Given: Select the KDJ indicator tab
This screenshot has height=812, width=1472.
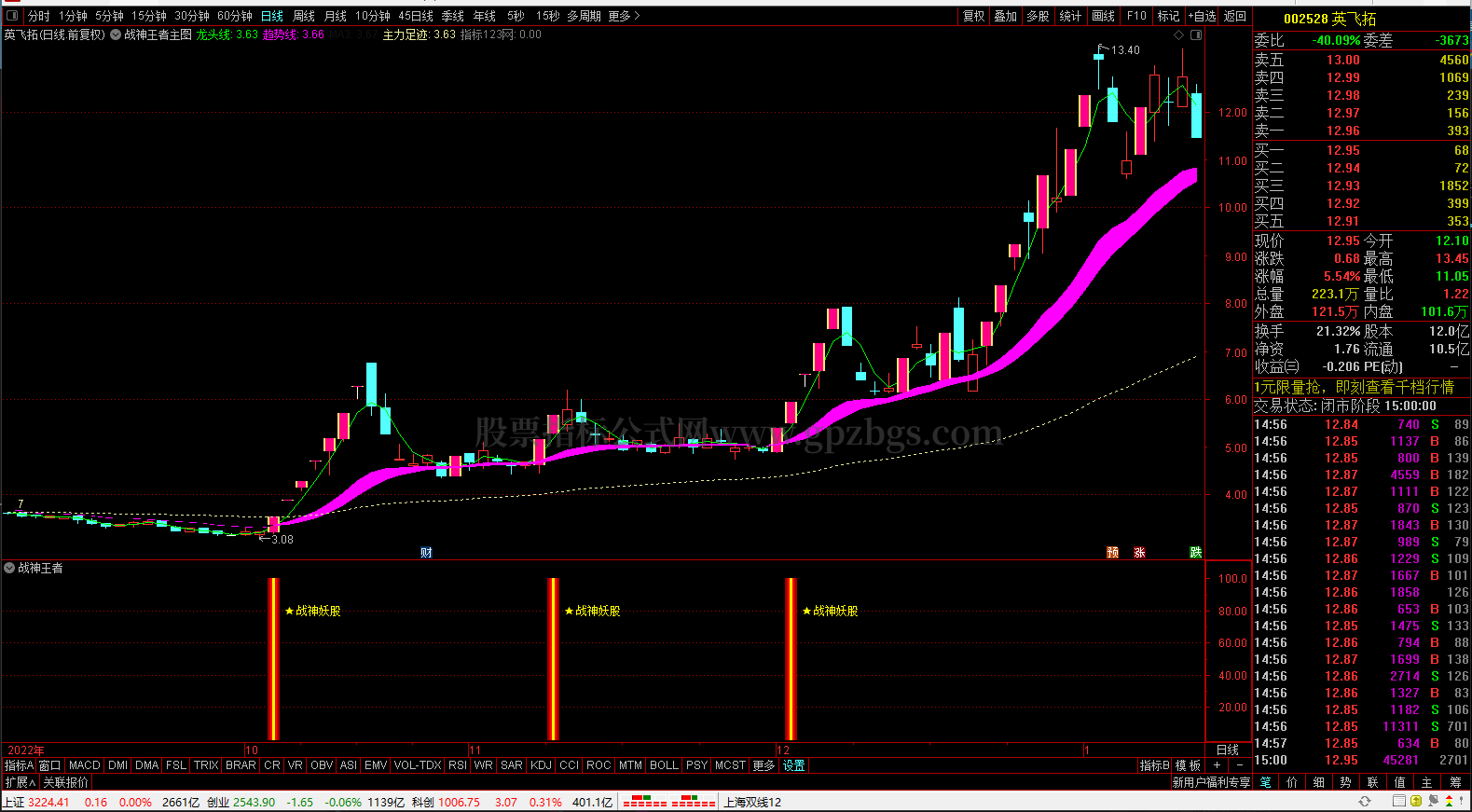Looking at the screenshot, I should tap(542, 765).
